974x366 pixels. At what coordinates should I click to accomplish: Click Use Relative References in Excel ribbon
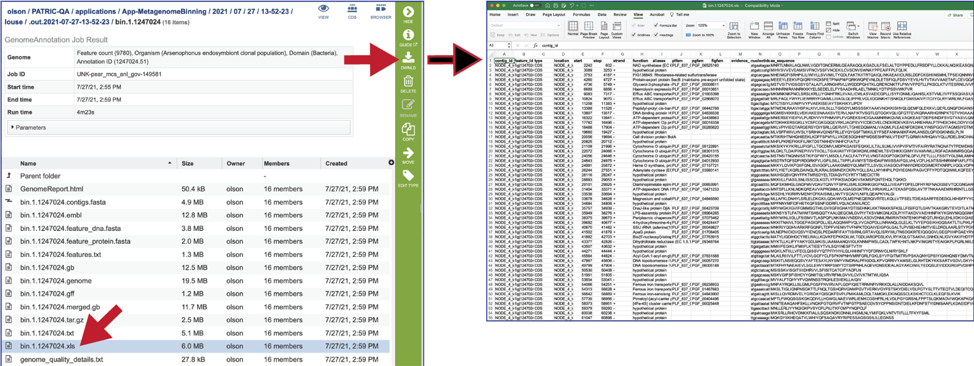[x=902, y=30]
